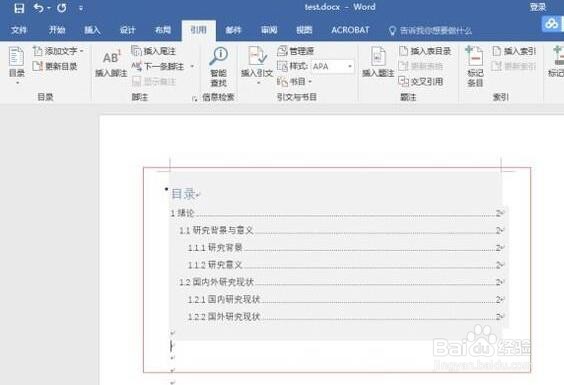Open the 目录 (Table of Contents) button
The image size is (564, 385).
click(x=17, y=66)
